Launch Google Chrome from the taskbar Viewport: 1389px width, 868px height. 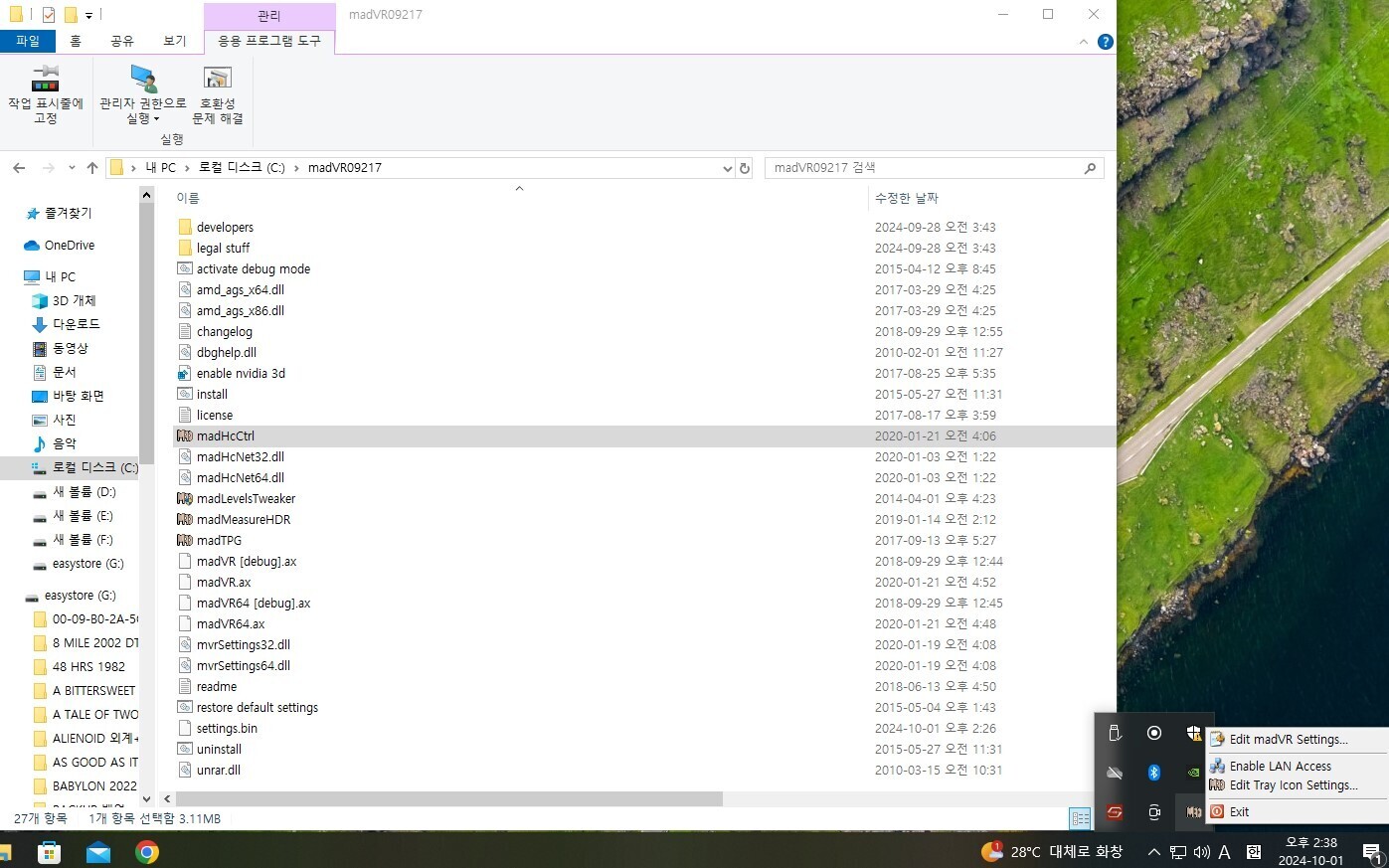click(x=147, y=852)
